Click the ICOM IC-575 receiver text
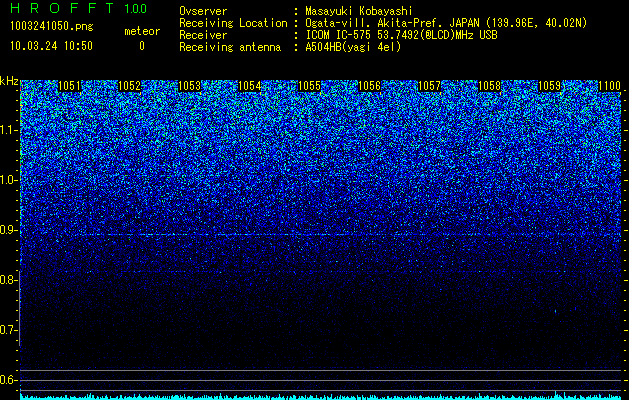The width and height of the screenshot is (629, 400). (401, 35)
